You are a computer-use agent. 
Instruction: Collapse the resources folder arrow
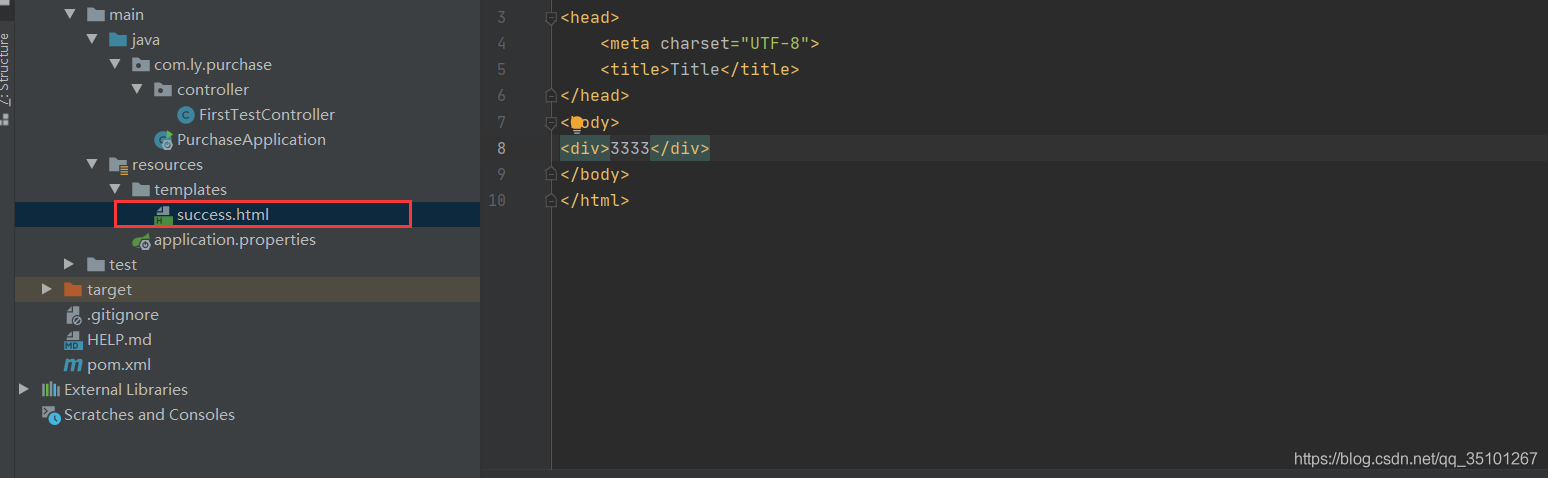click(x=91, y=165)
